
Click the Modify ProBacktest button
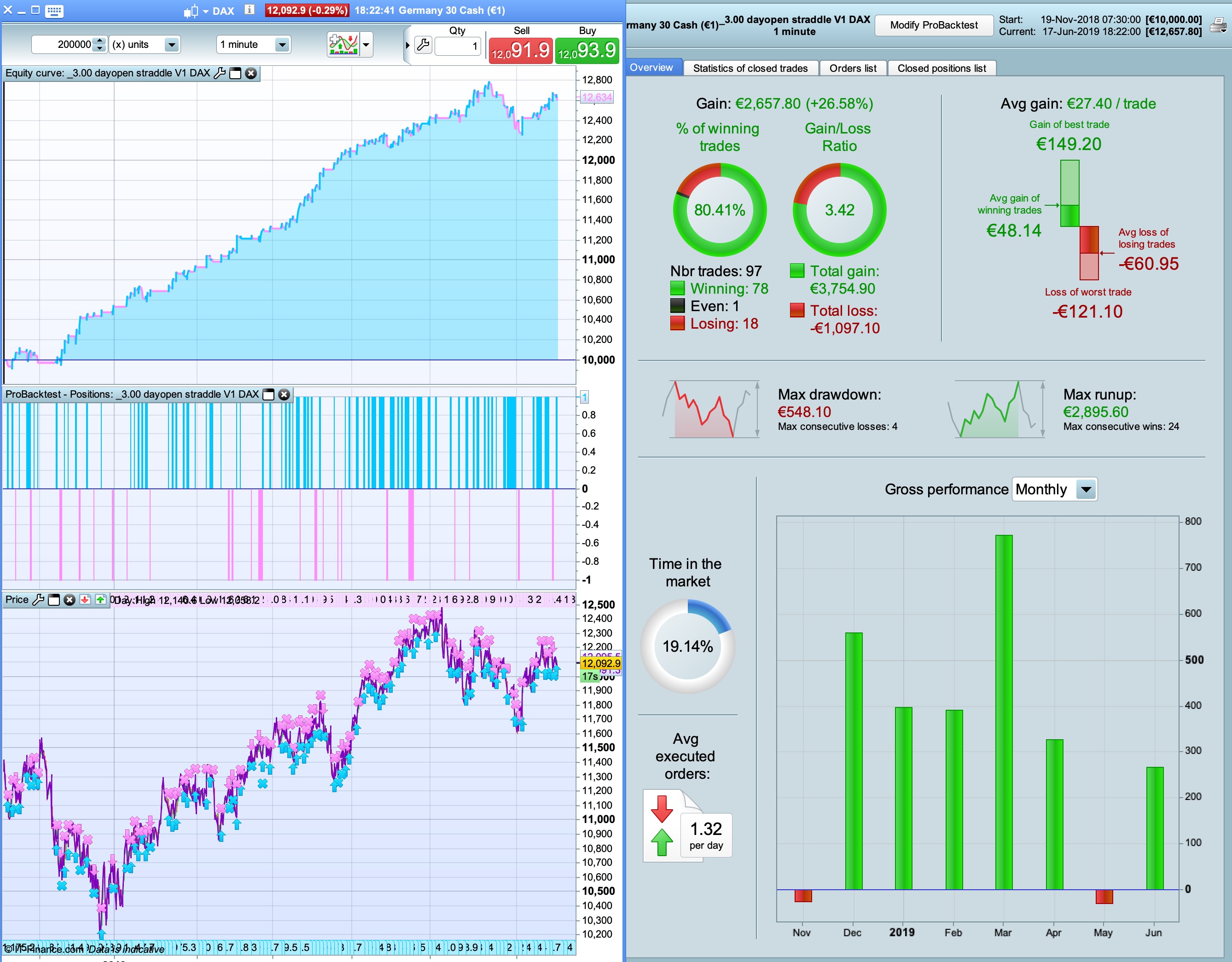934,25
